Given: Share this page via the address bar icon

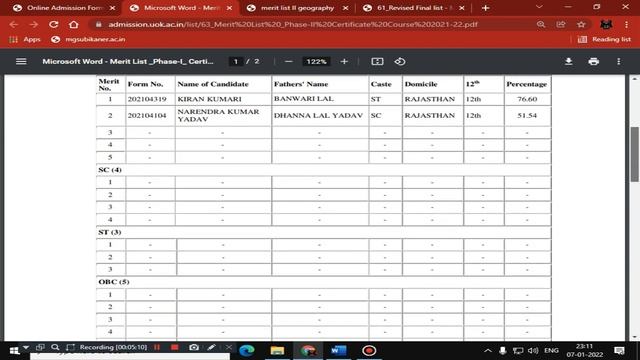Looking at the screenshot, I should pyautogui.click(x=561, y=24).
